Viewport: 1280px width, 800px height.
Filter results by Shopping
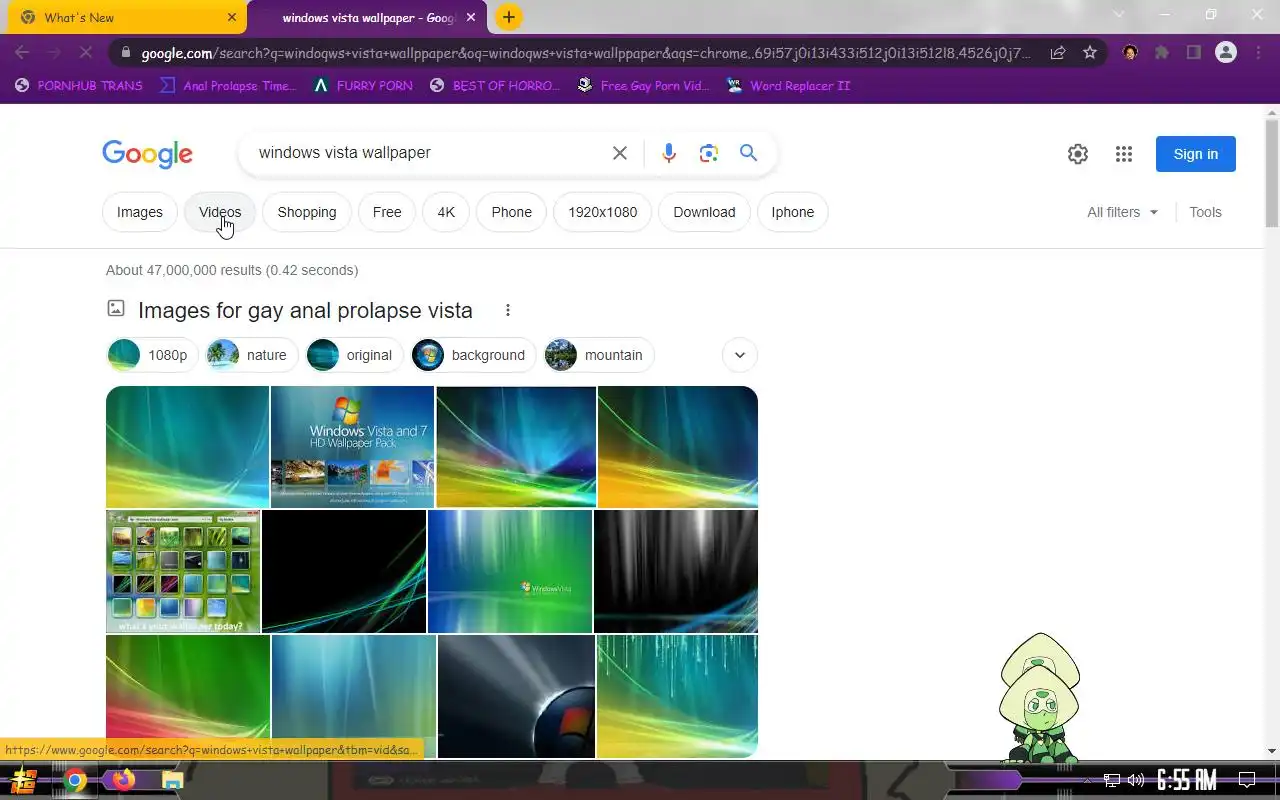point(307,212)
